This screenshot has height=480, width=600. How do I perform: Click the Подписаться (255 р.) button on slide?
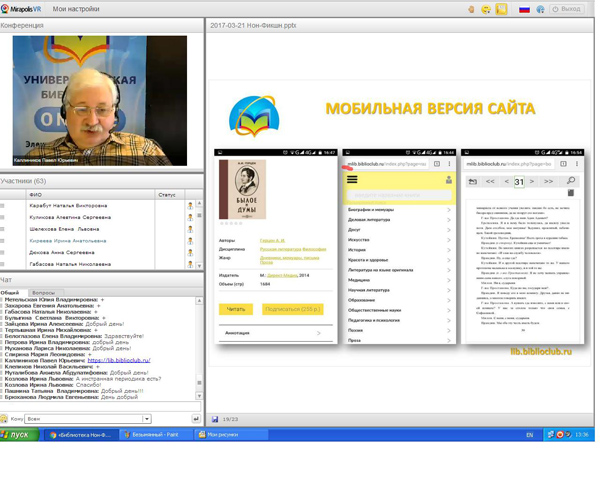point(293,309)
